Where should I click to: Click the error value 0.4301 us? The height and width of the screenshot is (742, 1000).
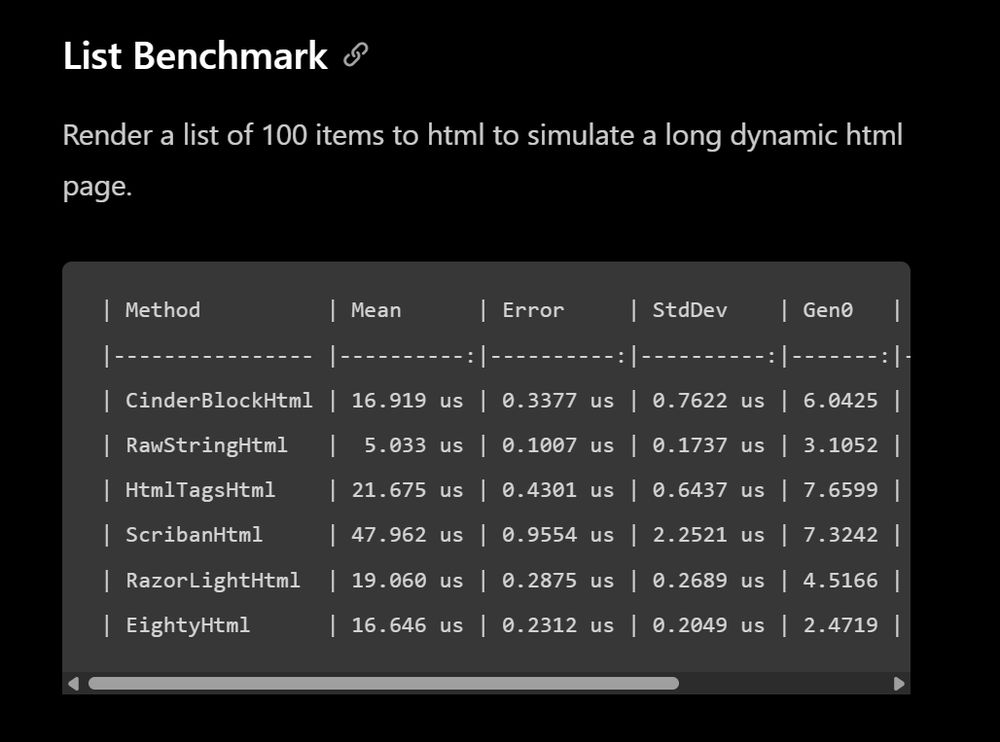tap(558, 489)
